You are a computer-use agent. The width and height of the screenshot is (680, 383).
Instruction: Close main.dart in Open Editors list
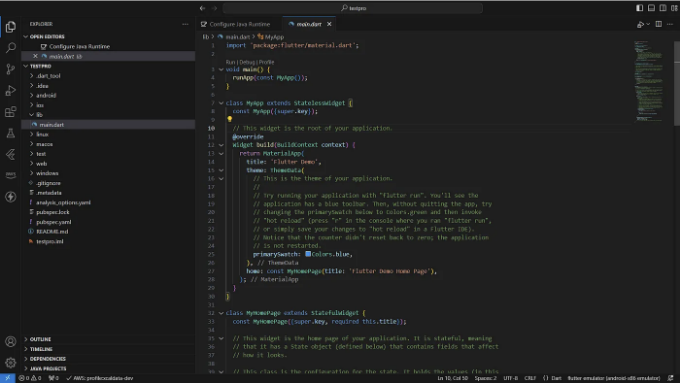pos(35,56)
